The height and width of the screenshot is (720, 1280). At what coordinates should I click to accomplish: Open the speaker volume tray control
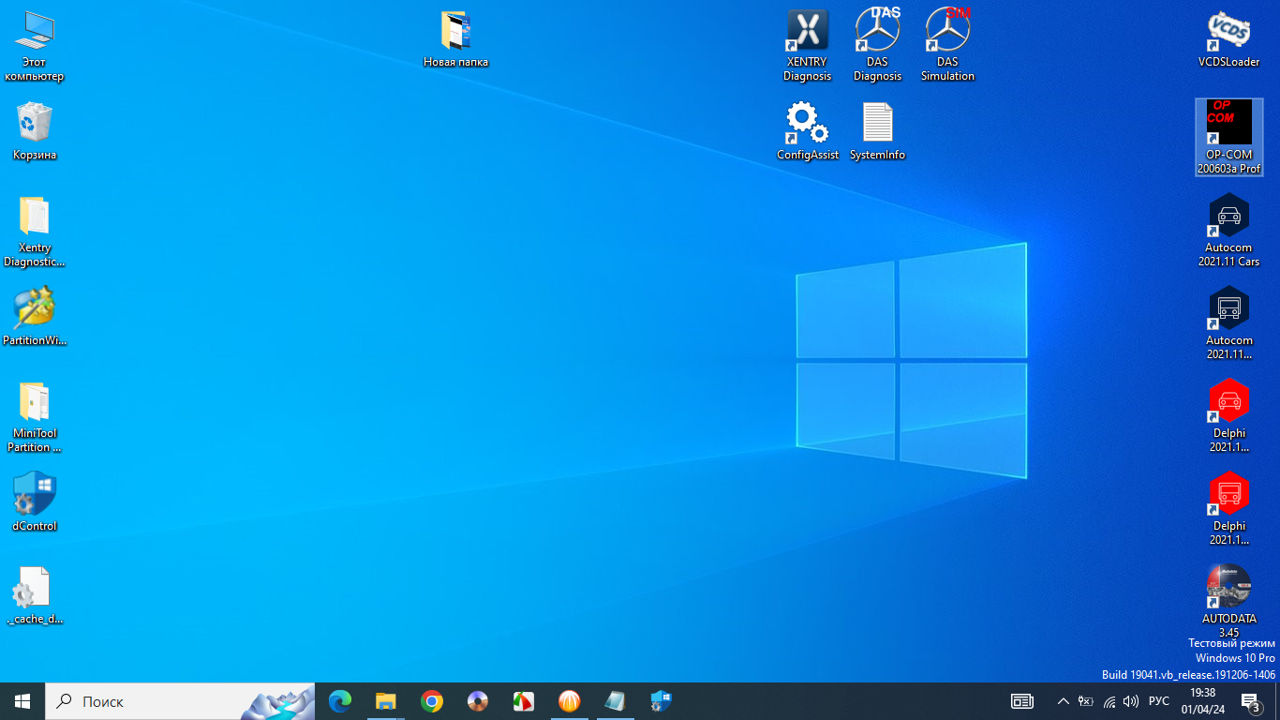point(1131,701)
